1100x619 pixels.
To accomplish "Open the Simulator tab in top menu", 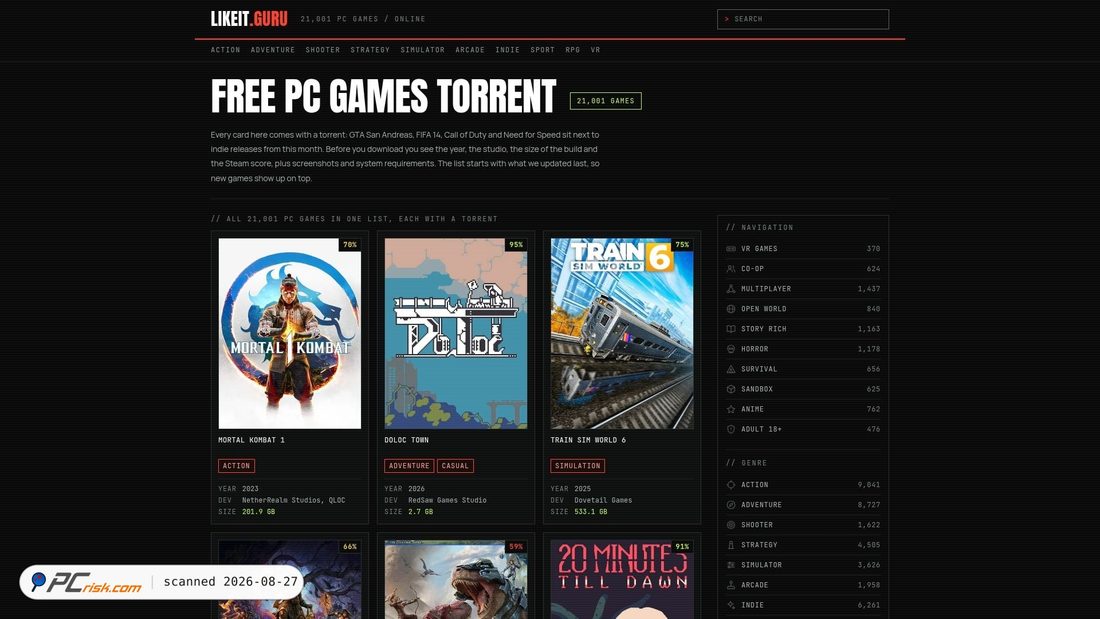I will (x=422, y=50).
